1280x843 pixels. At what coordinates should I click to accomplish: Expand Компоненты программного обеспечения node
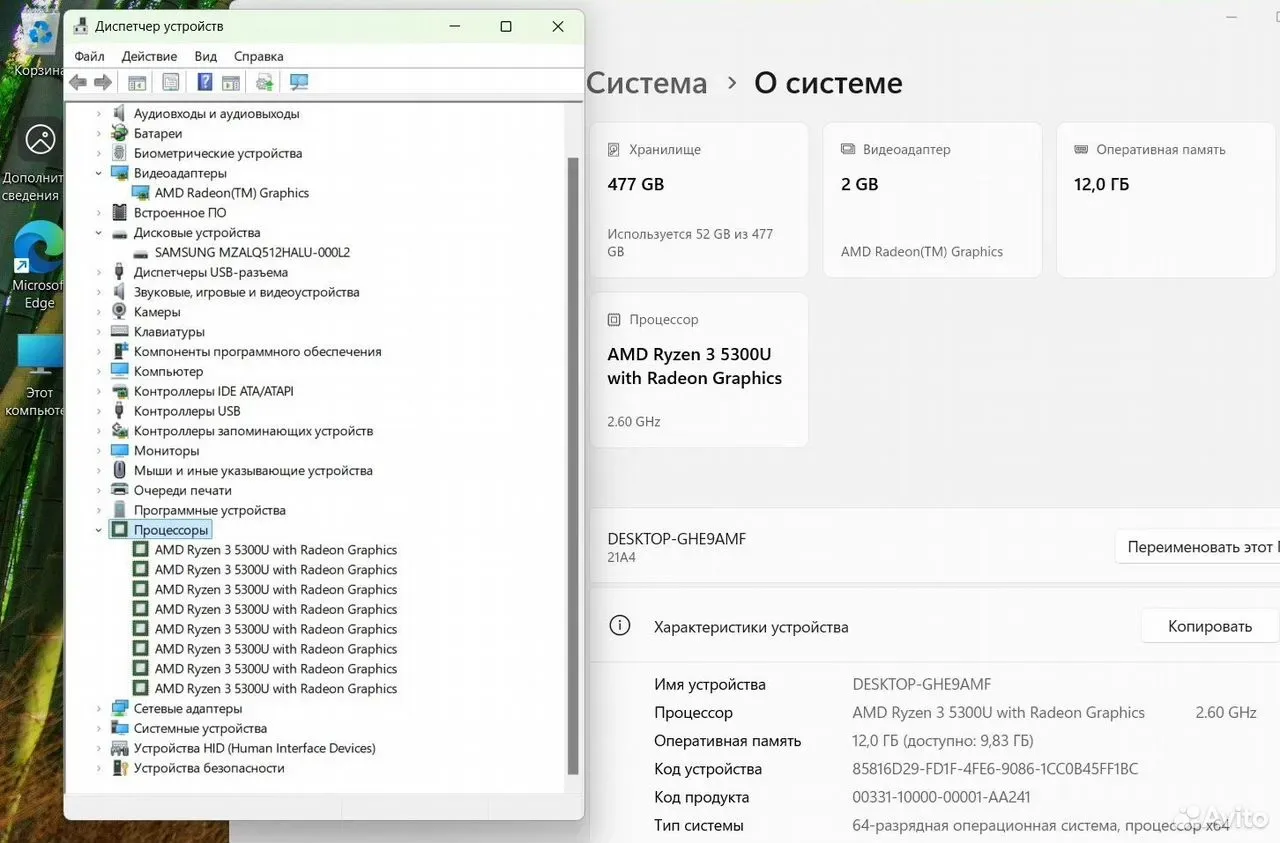click(99, 352)
